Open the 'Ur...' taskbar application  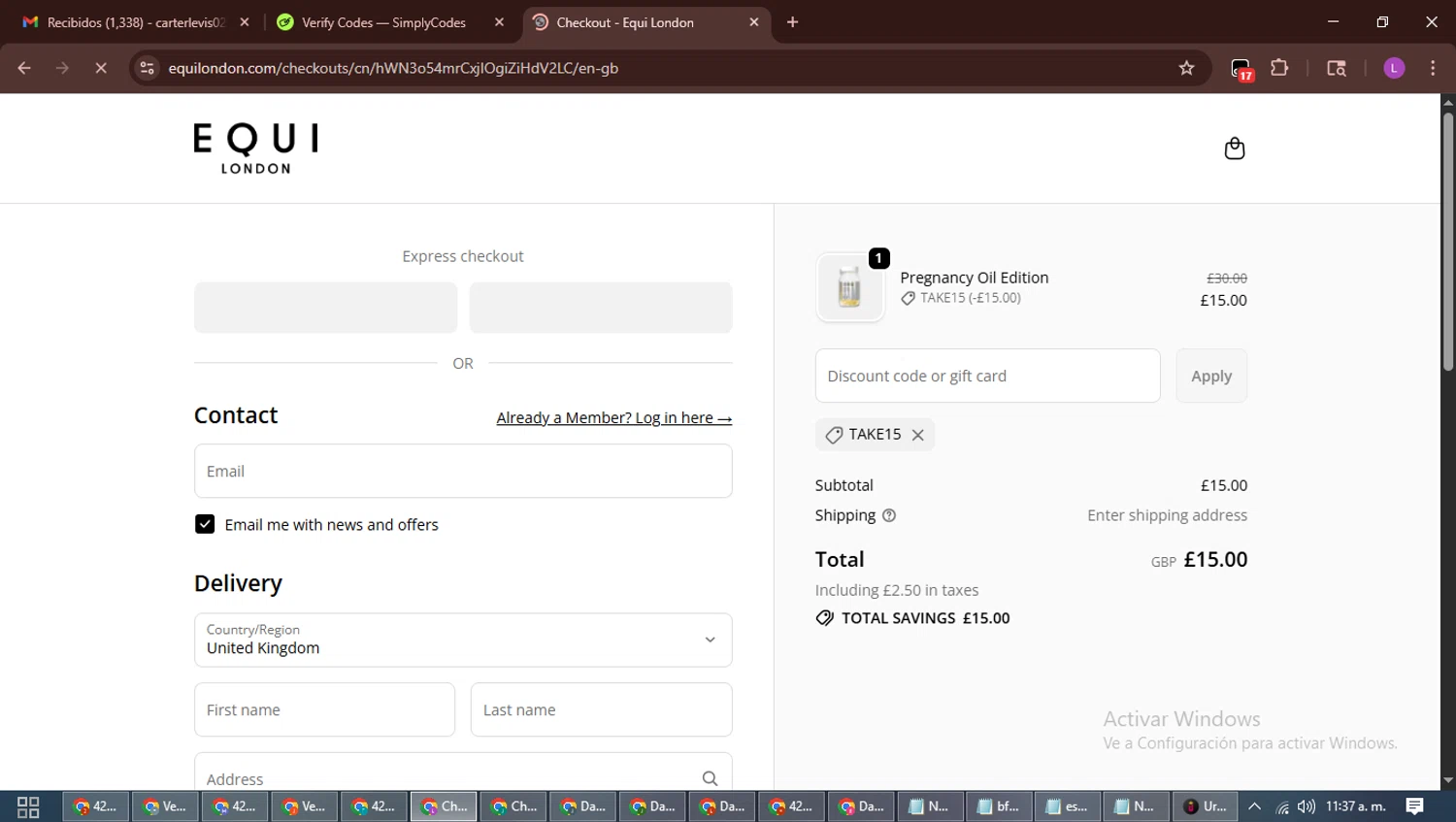pos(1205,806)
